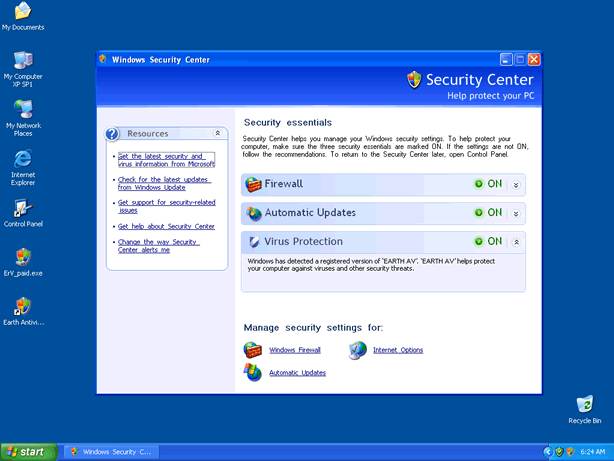Expand the Firewall section chevron

click(x=516, y=184)
